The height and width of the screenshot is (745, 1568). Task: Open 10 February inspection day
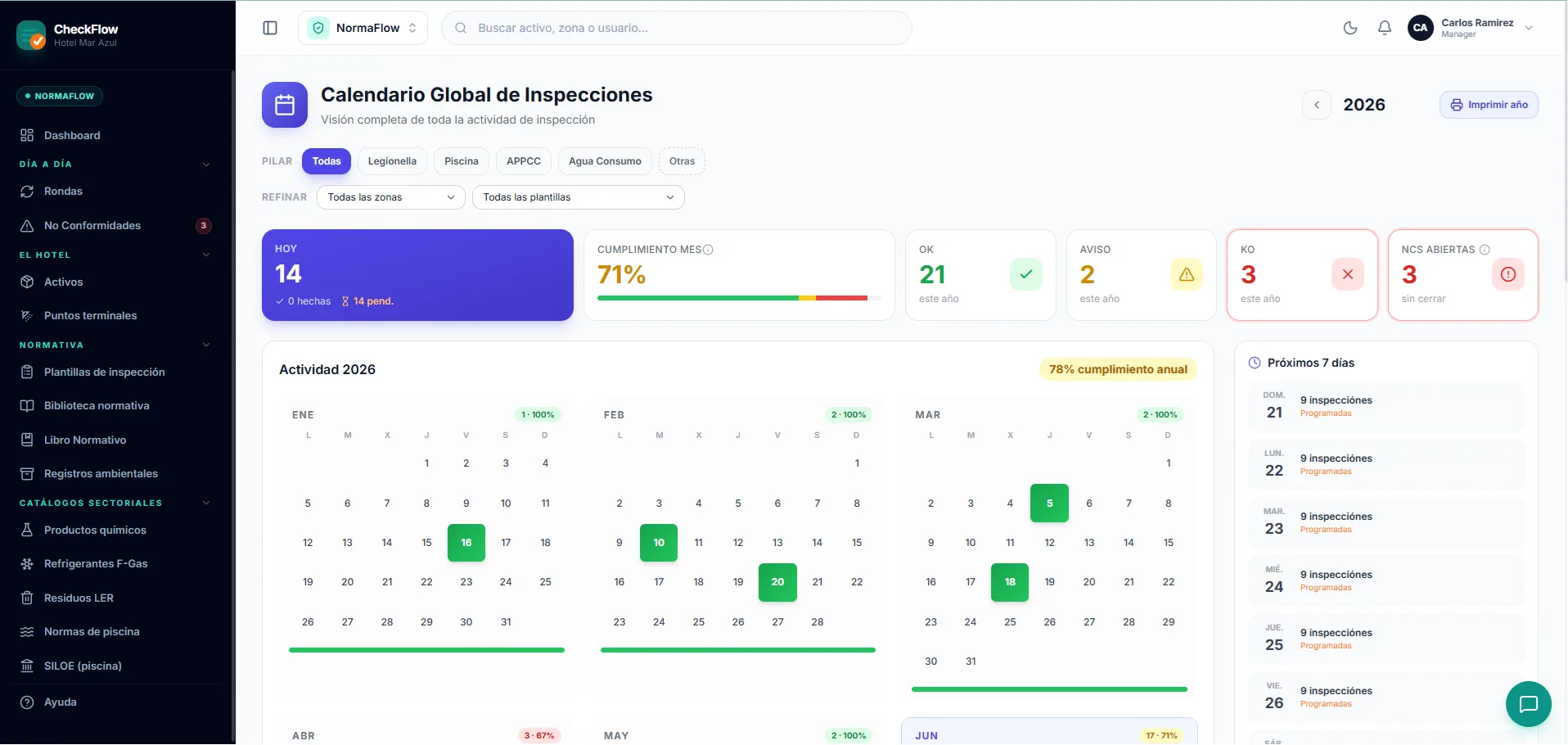tap(659, 543)
